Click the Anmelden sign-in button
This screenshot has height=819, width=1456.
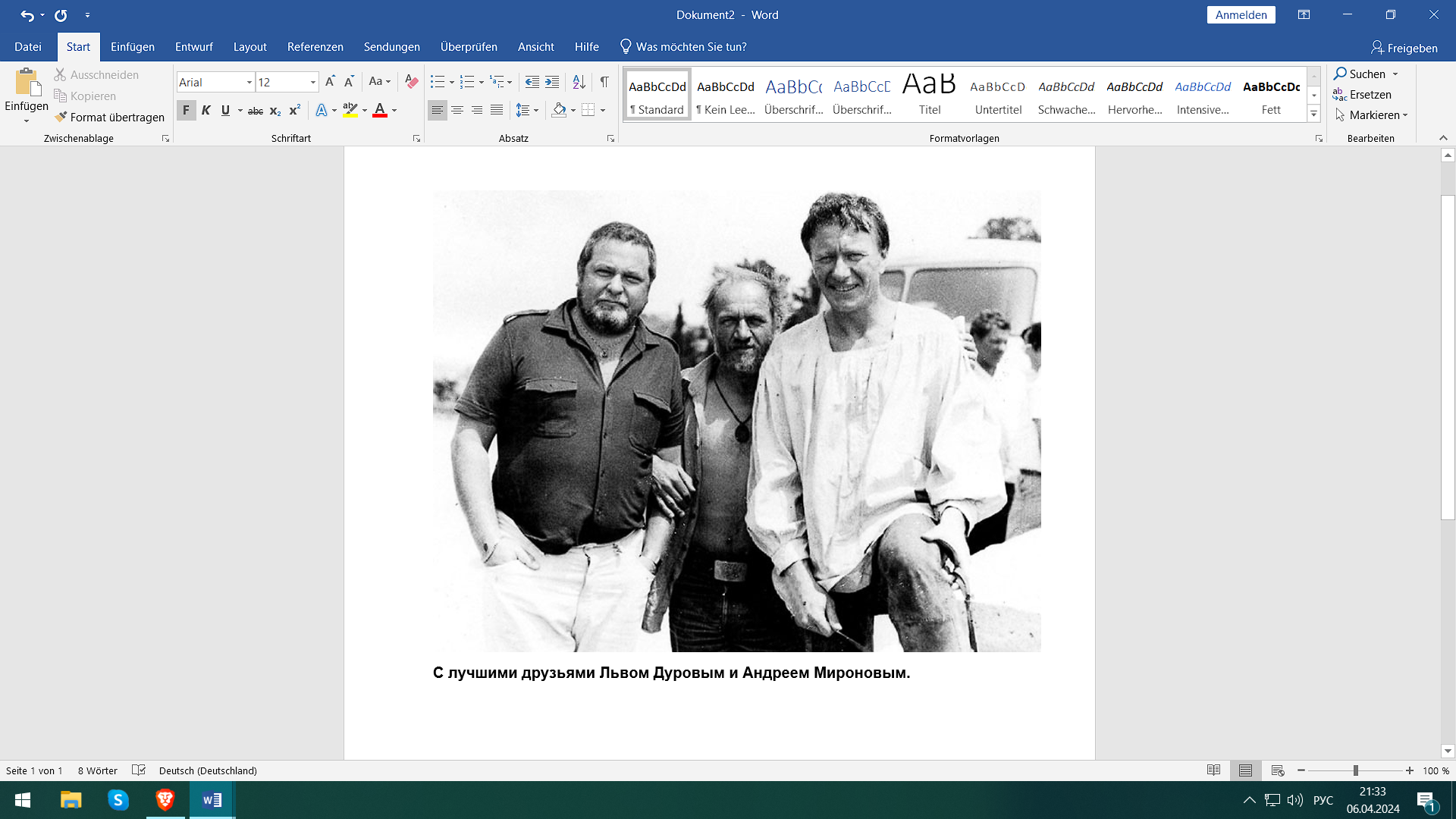(1241, 15)
